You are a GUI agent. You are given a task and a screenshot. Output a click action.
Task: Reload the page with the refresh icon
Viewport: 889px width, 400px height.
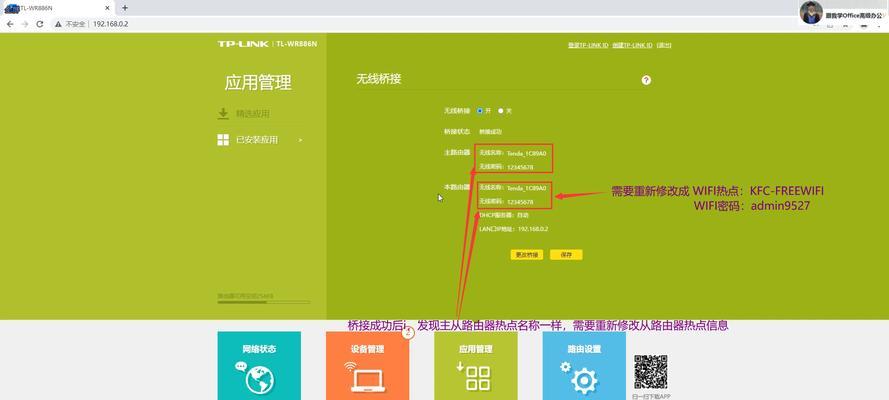click(40, 24)
